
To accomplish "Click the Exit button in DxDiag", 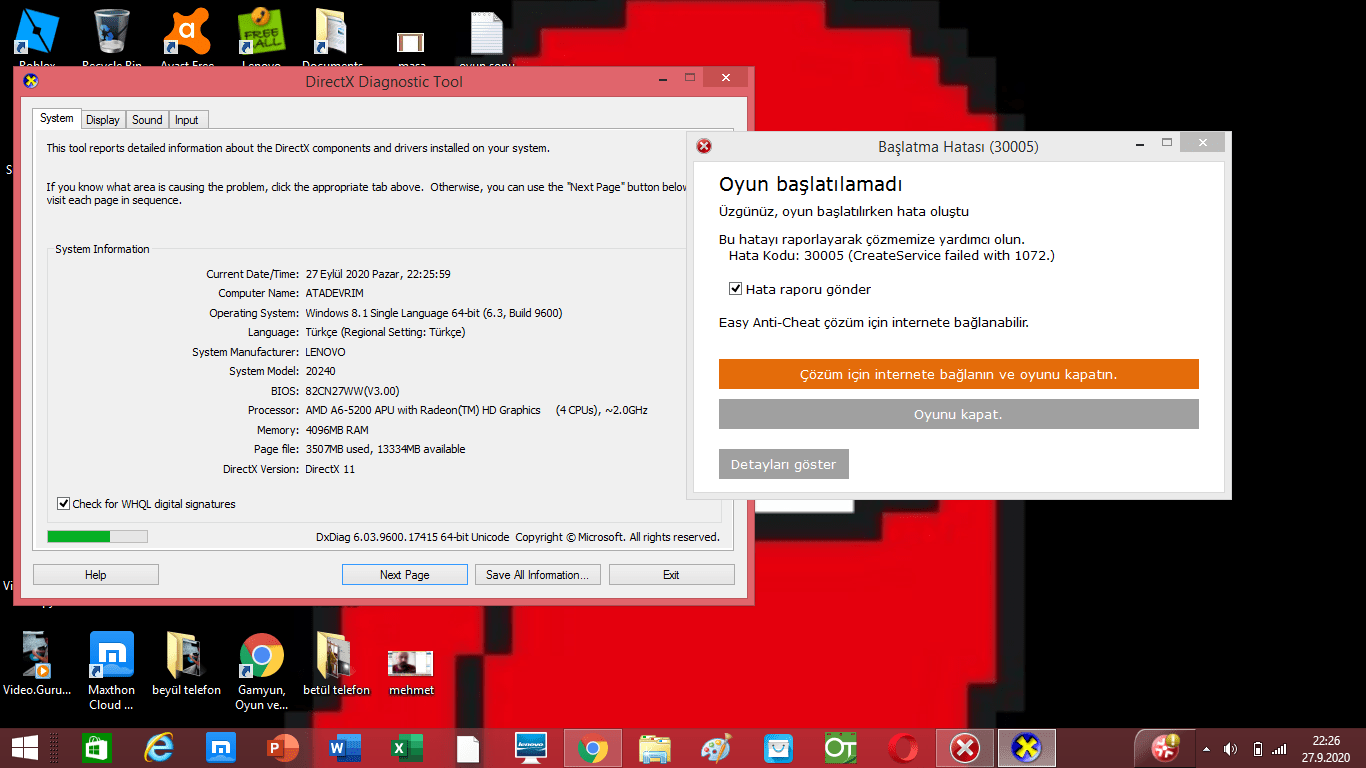I will tap(671, 575).
